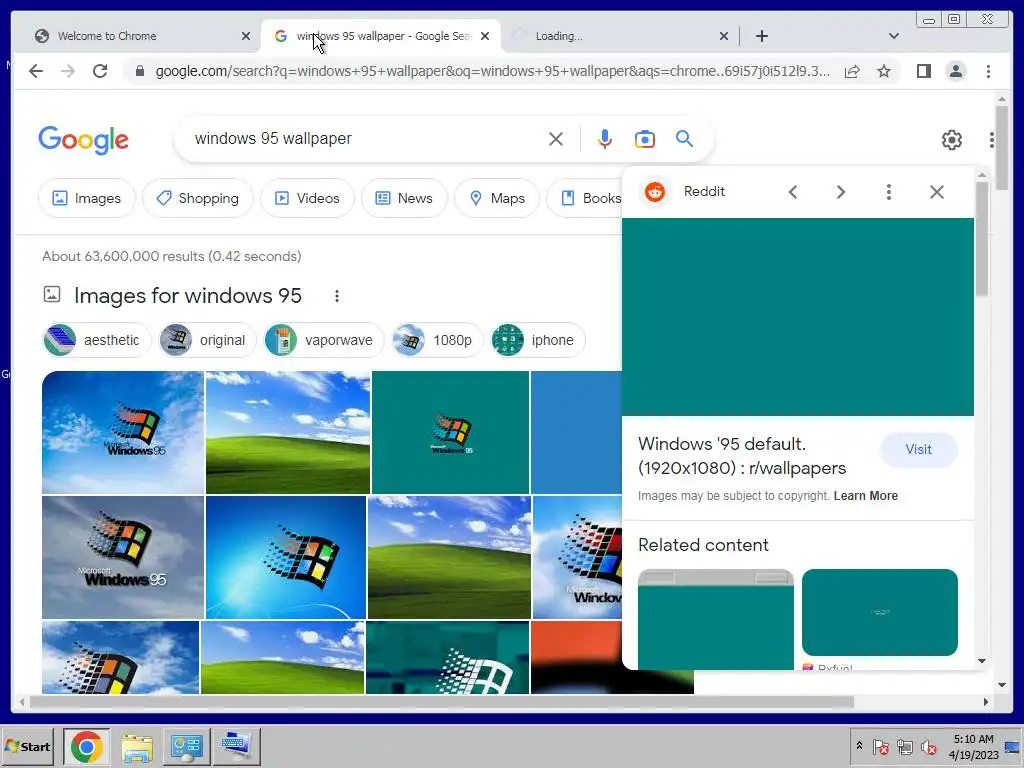Close the Welcome to Chrome tab
This screenshot has height=768, width=1024.
pos(246,36)
